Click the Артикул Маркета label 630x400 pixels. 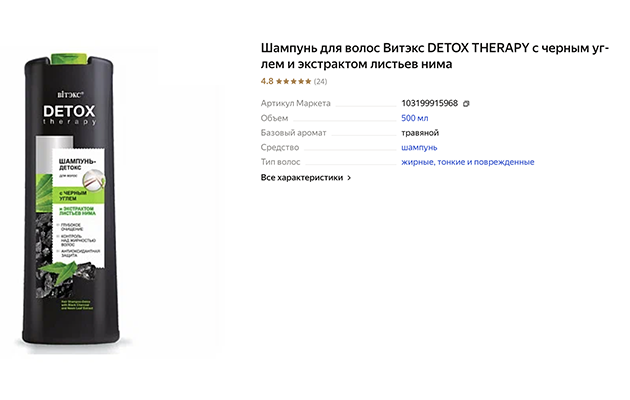pos(295,103)
